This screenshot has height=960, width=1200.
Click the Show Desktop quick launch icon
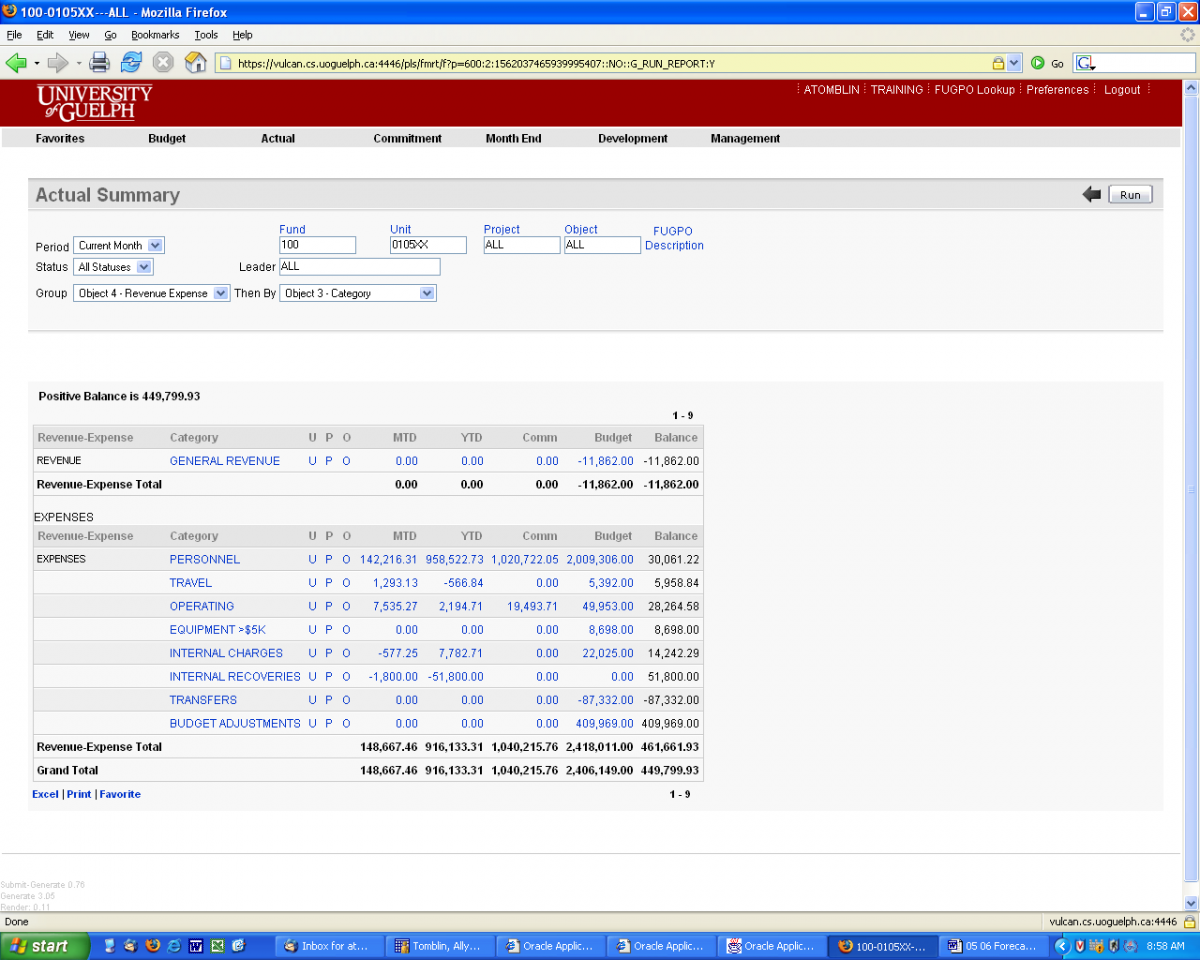[238, 945]
